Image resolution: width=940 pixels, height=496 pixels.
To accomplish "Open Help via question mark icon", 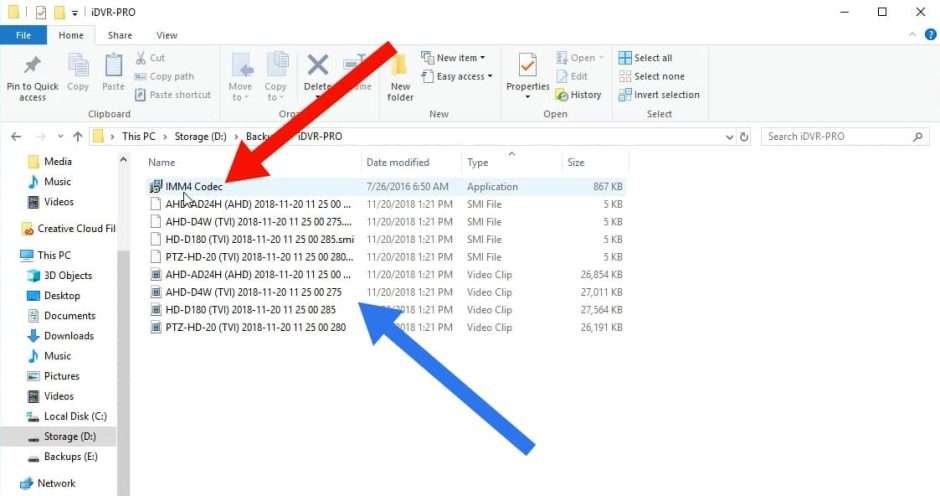I will click(930, 35).
